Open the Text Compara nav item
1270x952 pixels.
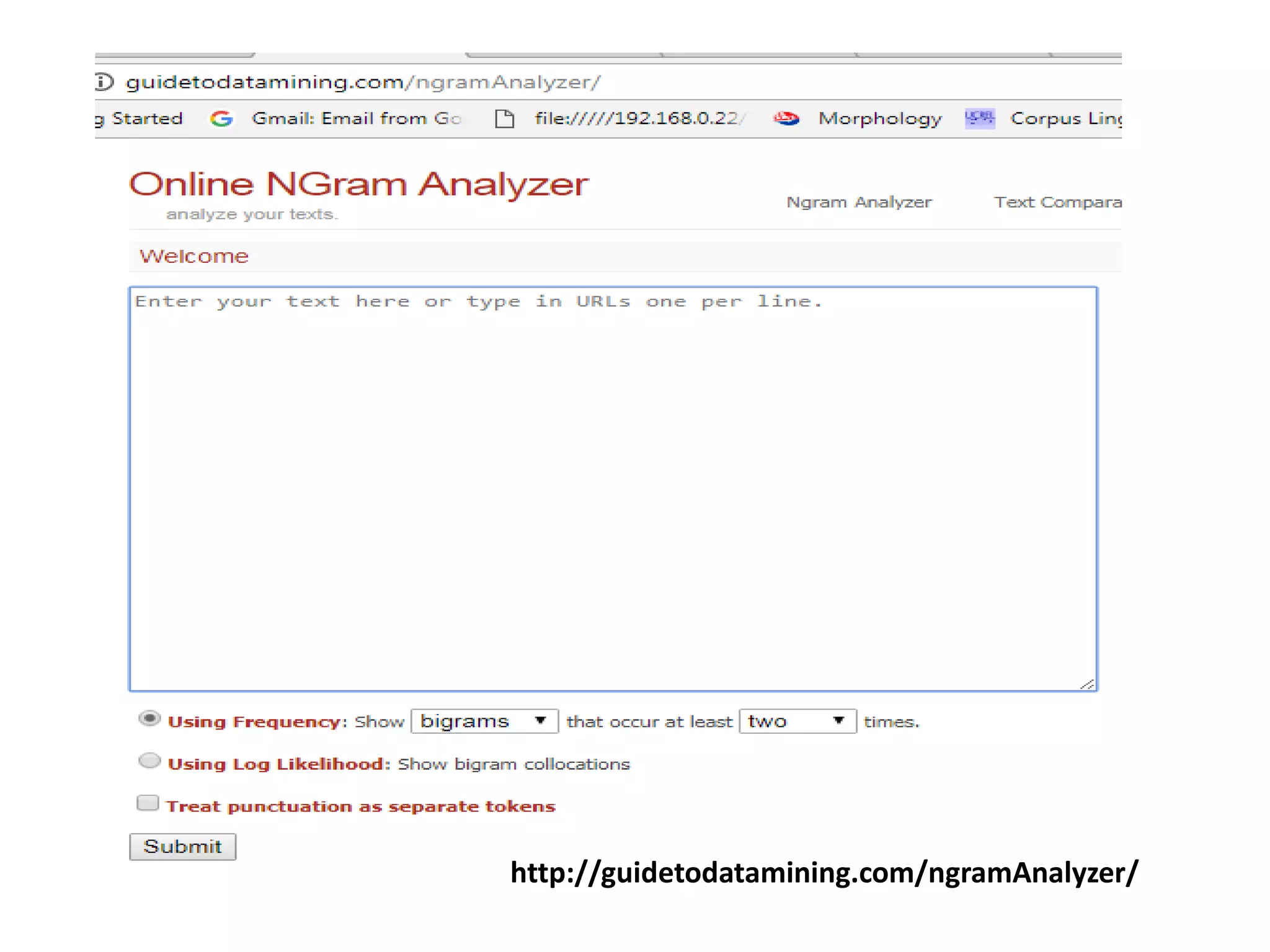pyautogui.click(x=1058, y=203)
